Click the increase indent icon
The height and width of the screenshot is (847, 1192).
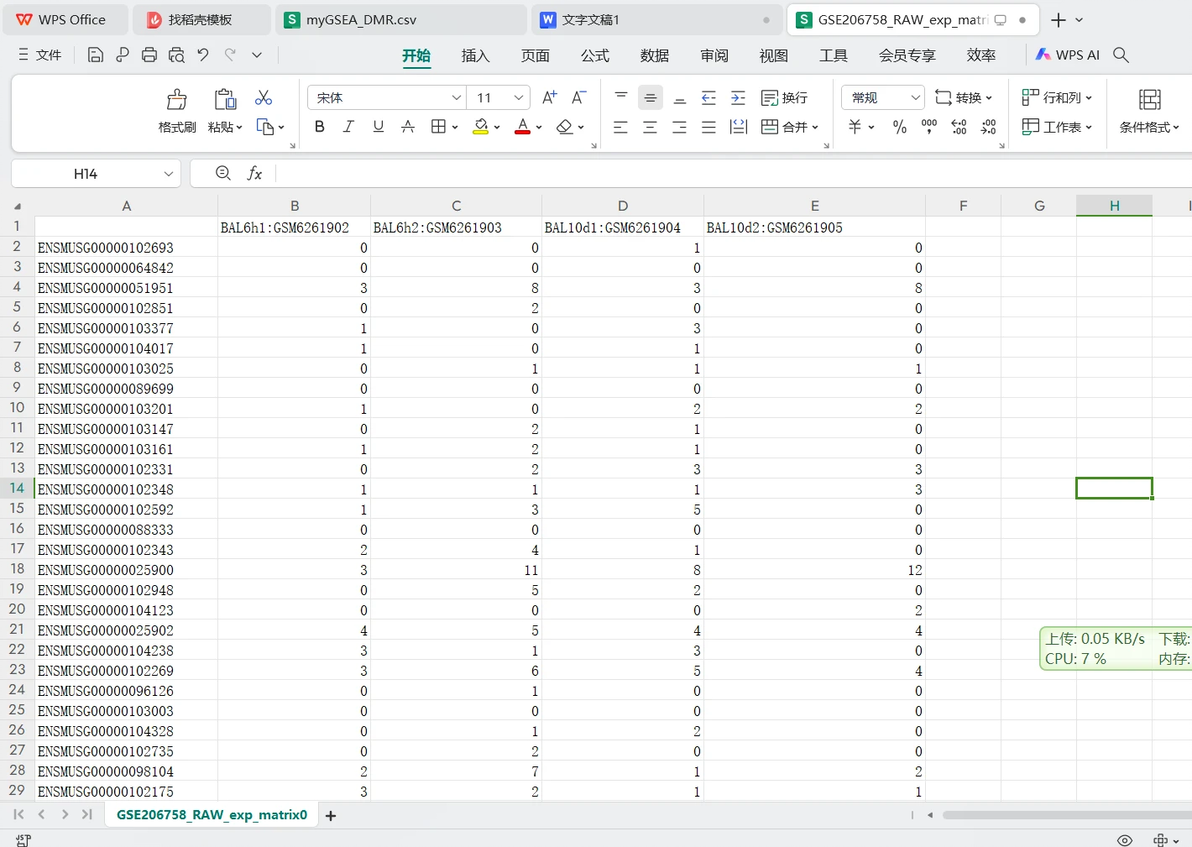738,97
